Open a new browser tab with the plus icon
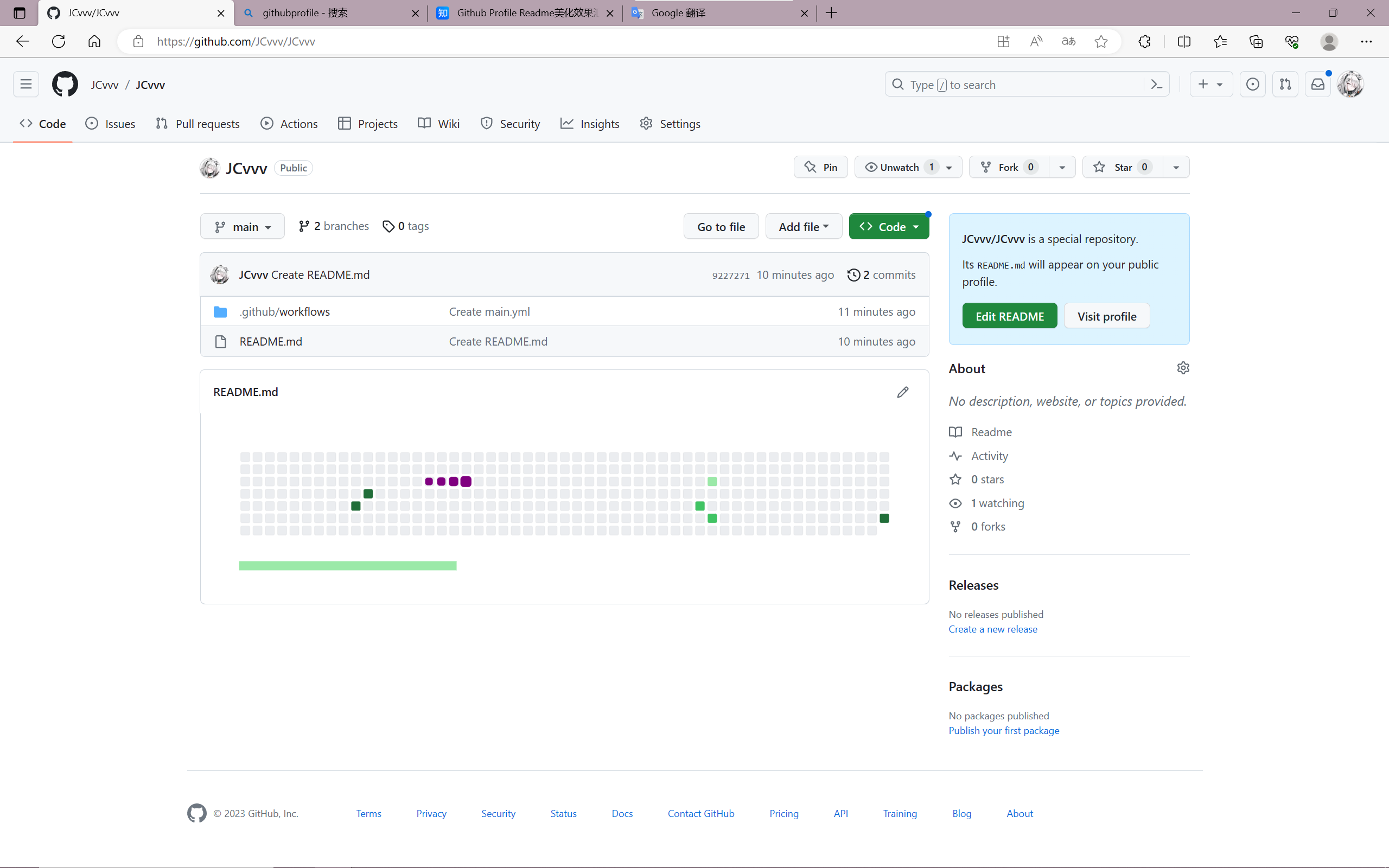The width and height of the screenshot is (1389, 868). click(831, 12)
